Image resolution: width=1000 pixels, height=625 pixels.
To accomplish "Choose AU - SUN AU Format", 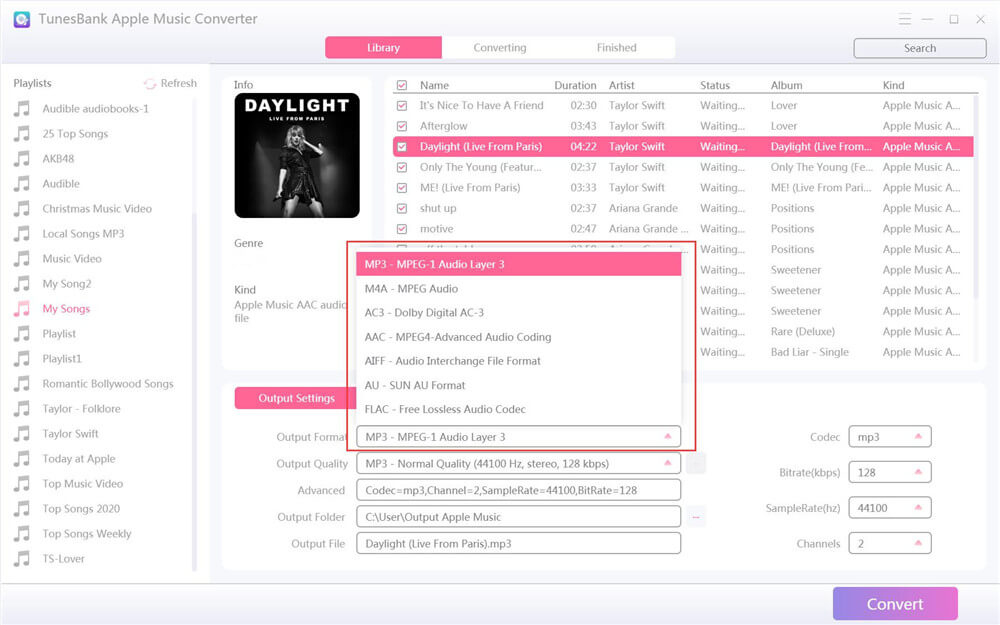I will click(518, 385).
